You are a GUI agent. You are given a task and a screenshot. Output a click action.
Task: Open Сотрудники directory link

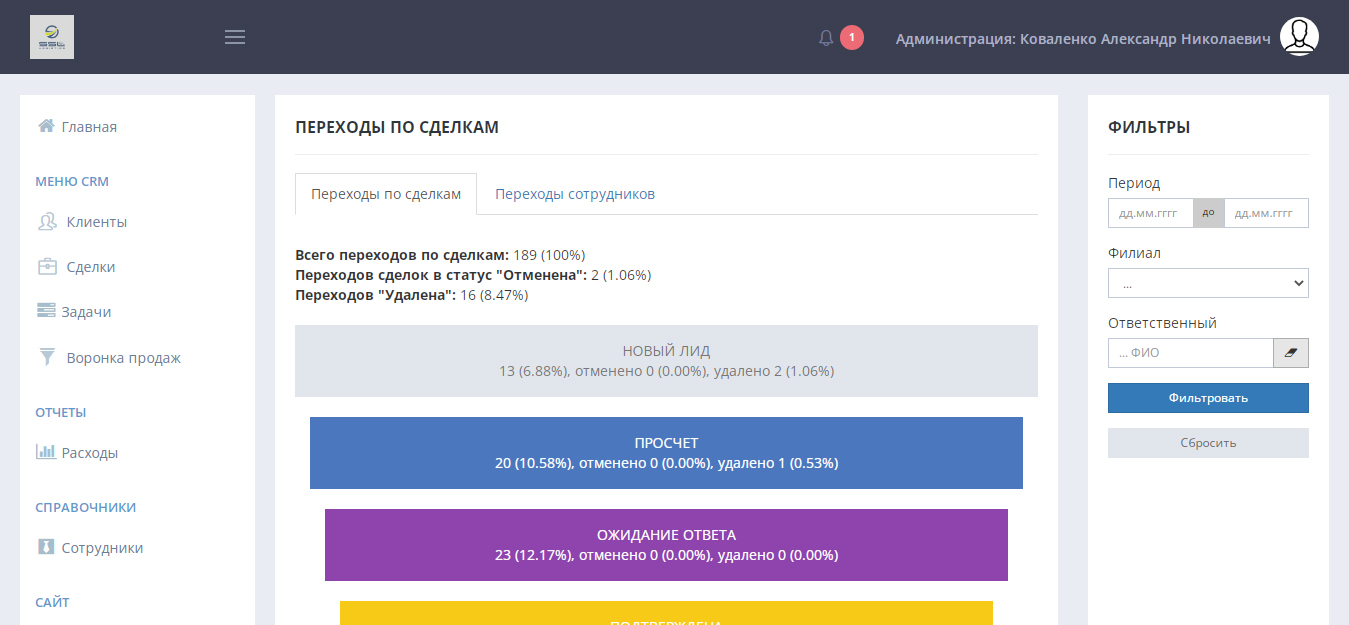[x=102, y=548]
